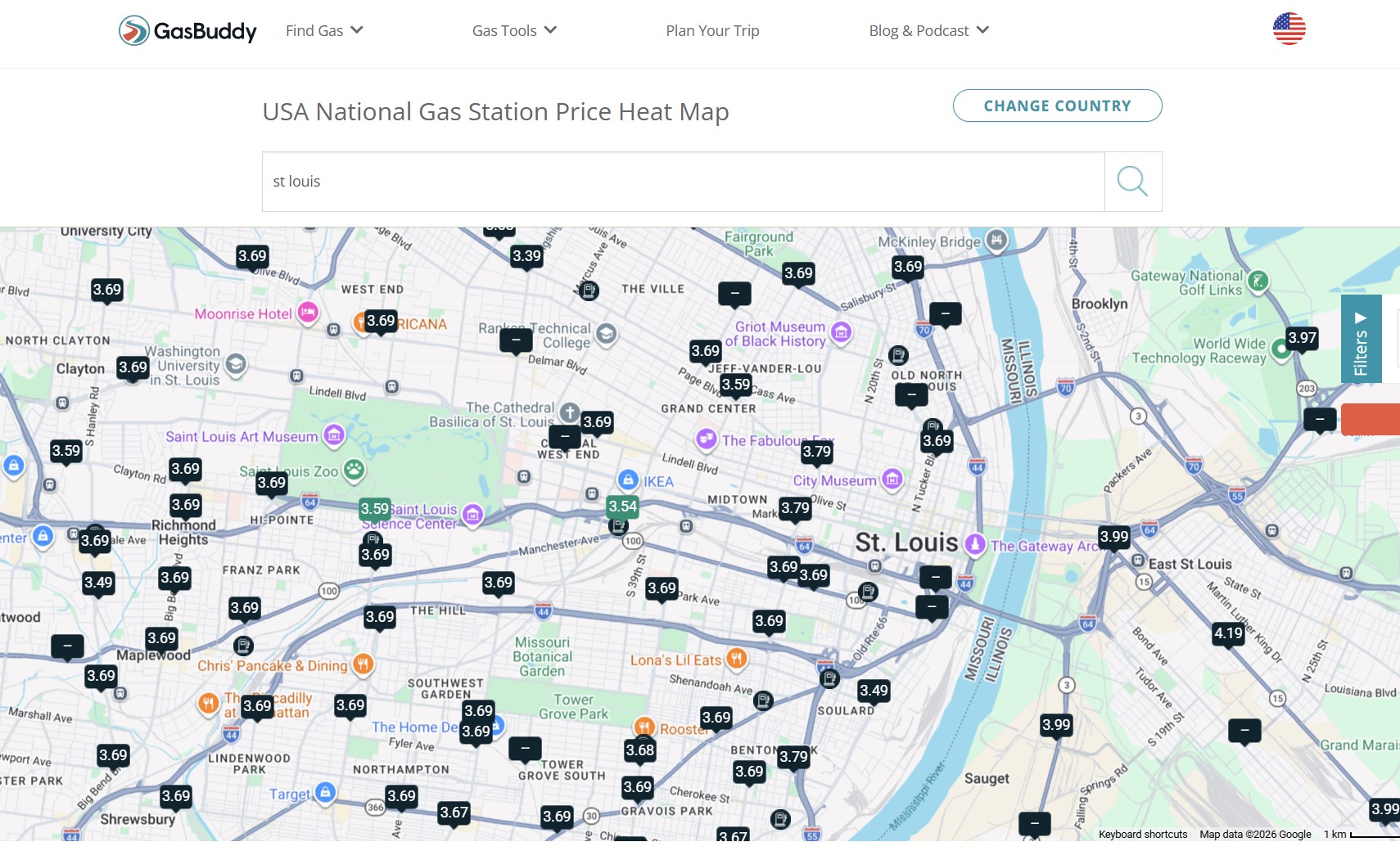
Task: Expand the Find Gas menu
Action: pyautogui.click(x=324, y=30)
